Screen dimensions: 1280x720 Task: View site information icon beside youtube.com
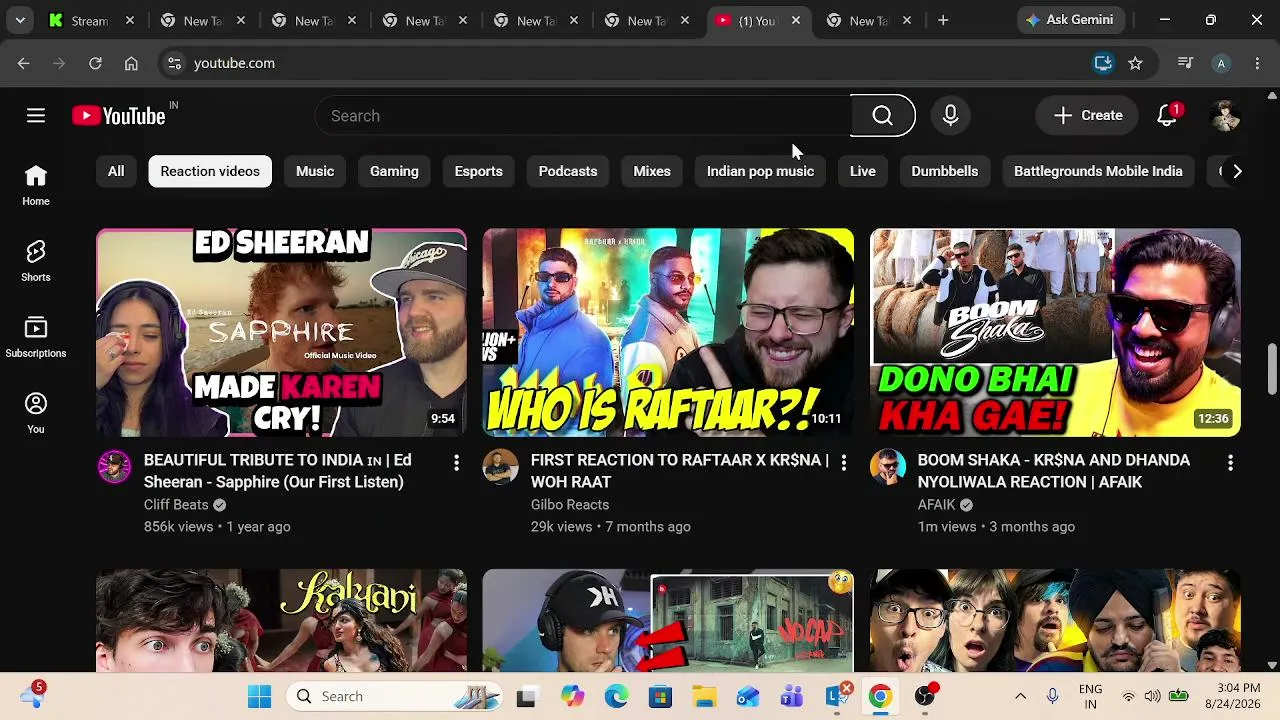tap(174, 63)
